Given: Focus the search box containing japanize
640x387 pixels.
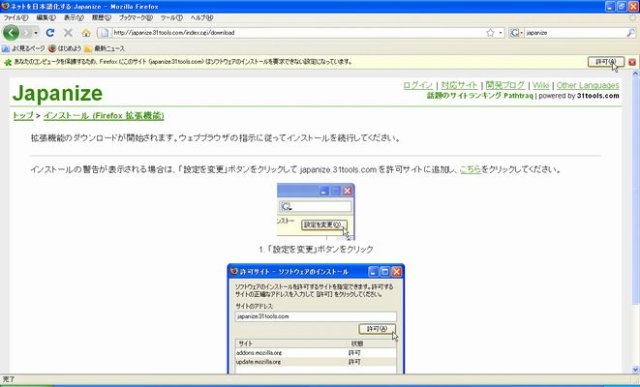Looking at the screenshot, I should [575, 33].
